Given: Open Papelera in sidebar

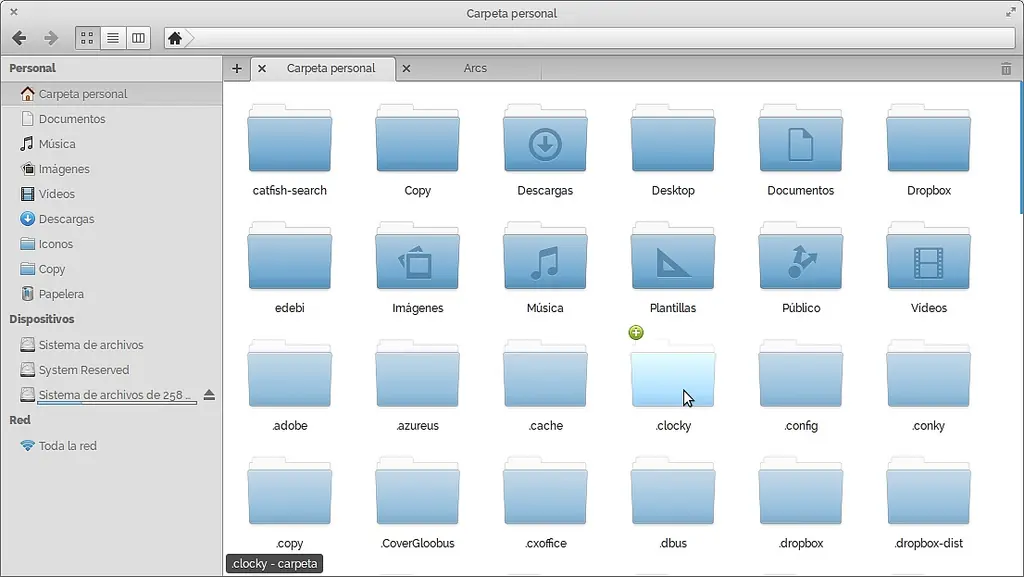Looking at the screenshot, I should pyautogui.click(x=112, y=294).
